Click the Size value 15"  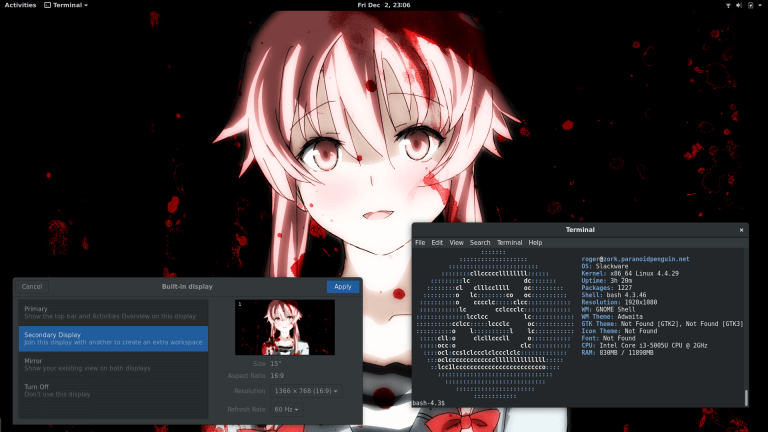click(x=276, y=363)
